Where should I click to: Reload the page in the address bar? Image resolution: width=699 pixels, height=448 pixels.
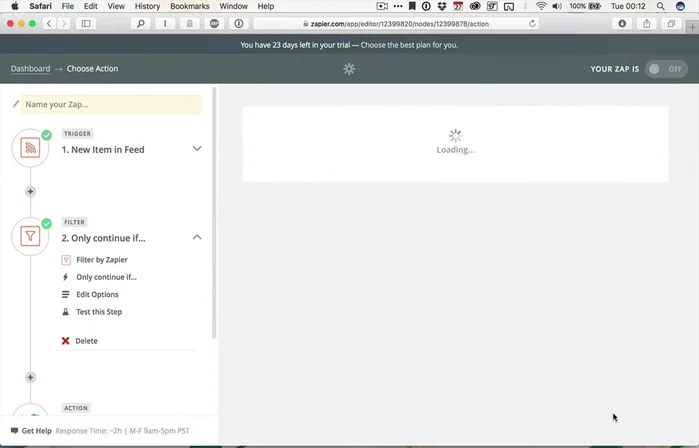pyautogui.click(x=532, y=23)
